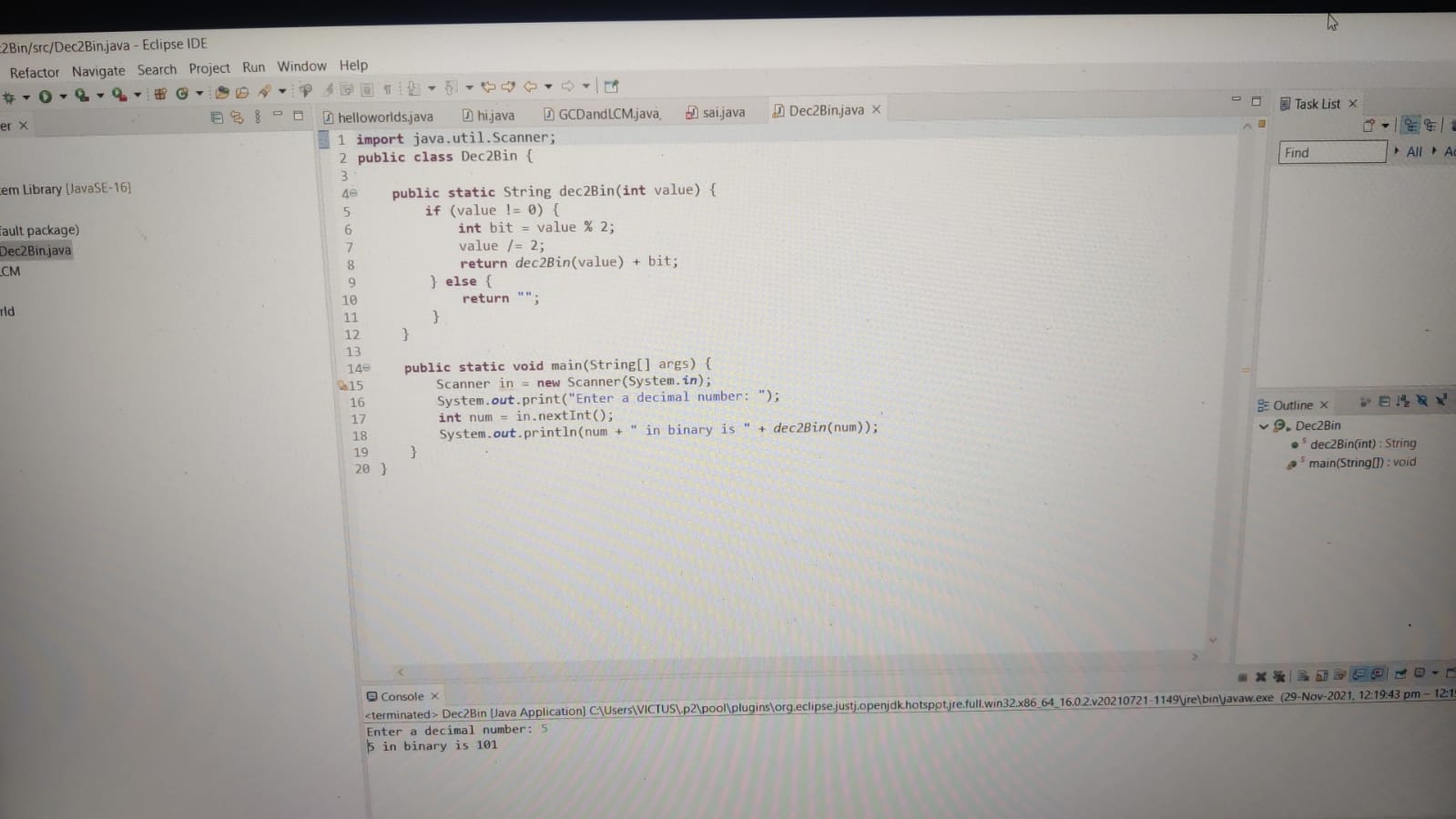Collapse All in Package Explorer
The image size is (1456, 819).
pyautogui.click(x=217, y=118)
